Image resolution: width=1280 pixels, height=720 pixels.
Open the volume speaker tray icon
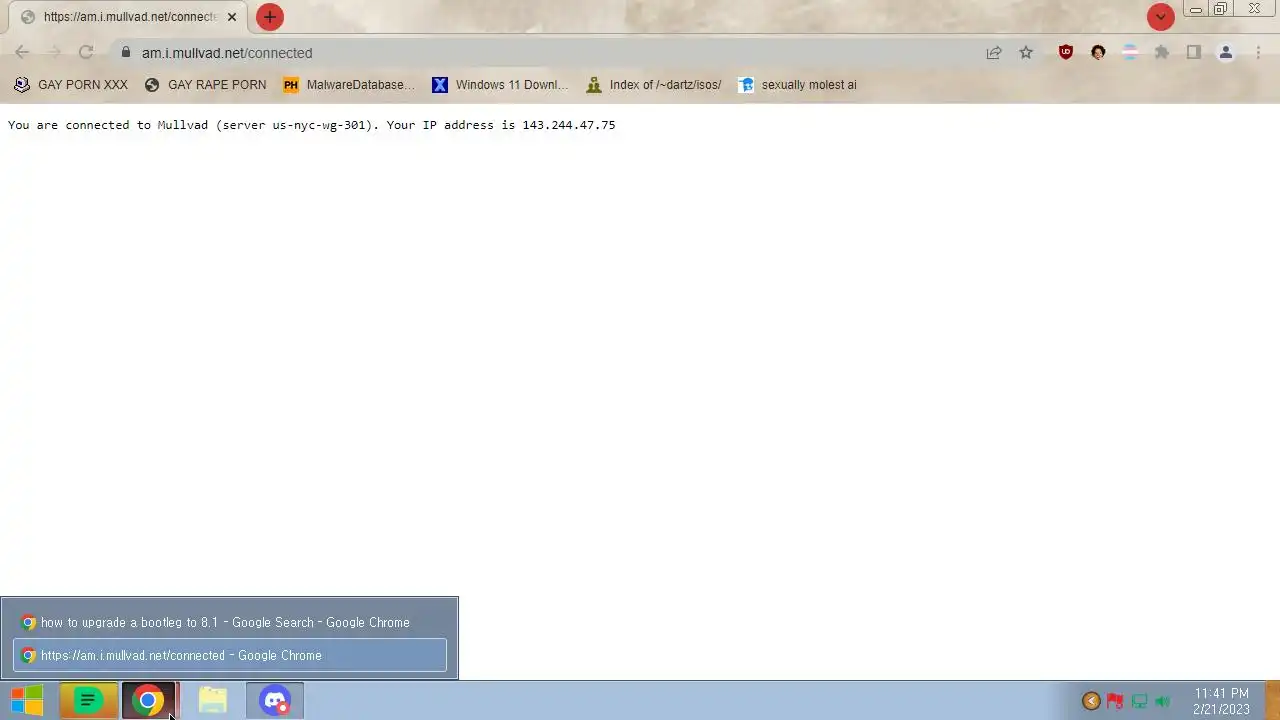click(1163, 701)
